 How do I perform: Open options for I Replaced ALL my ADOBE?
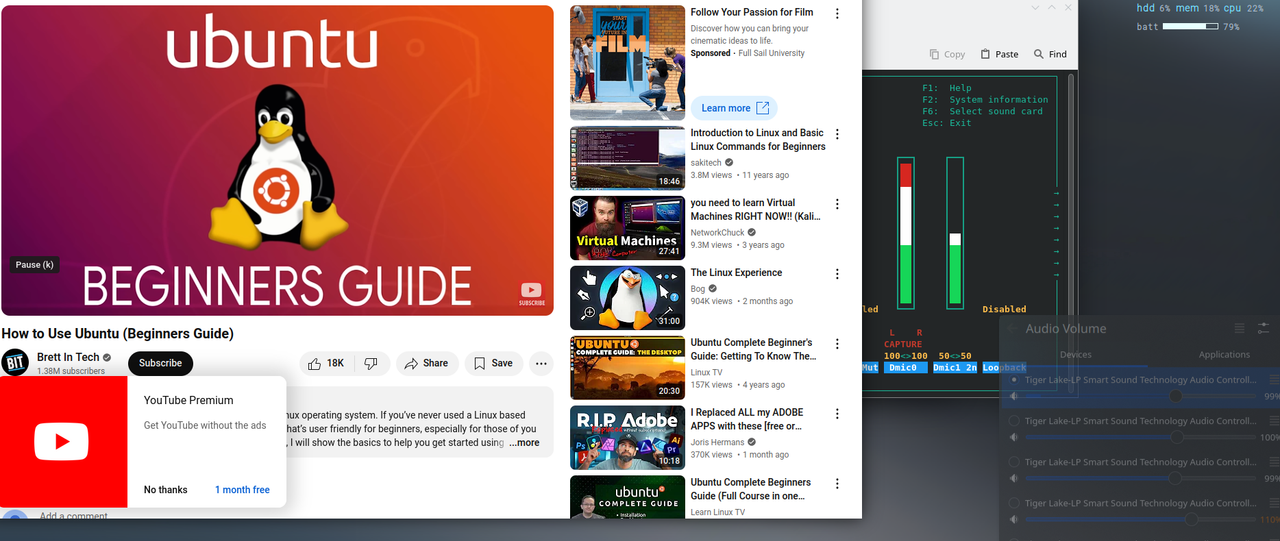(x=838, y=414)
